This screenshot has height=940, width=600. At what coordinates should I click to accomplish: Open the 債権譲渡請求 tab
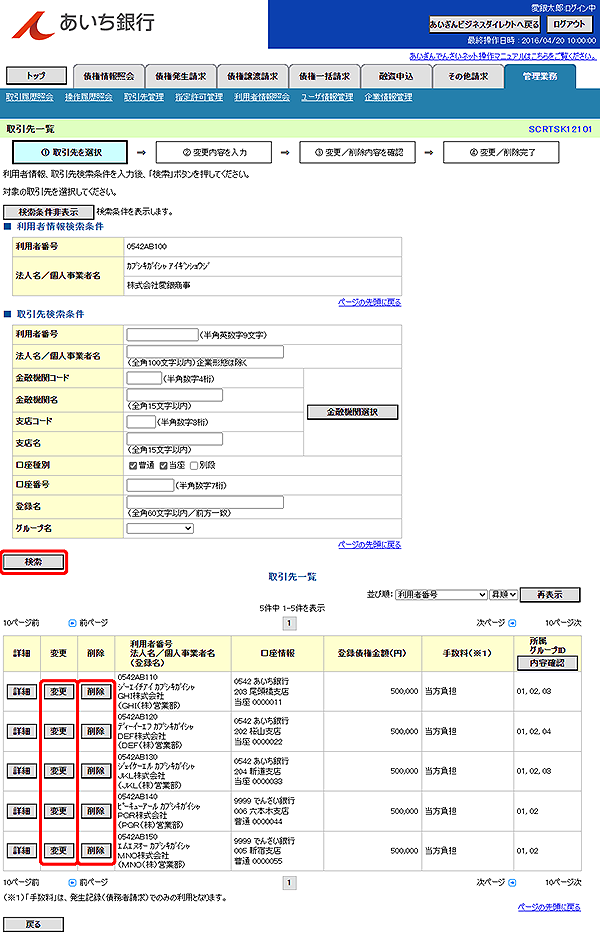[x=252, y=76]
